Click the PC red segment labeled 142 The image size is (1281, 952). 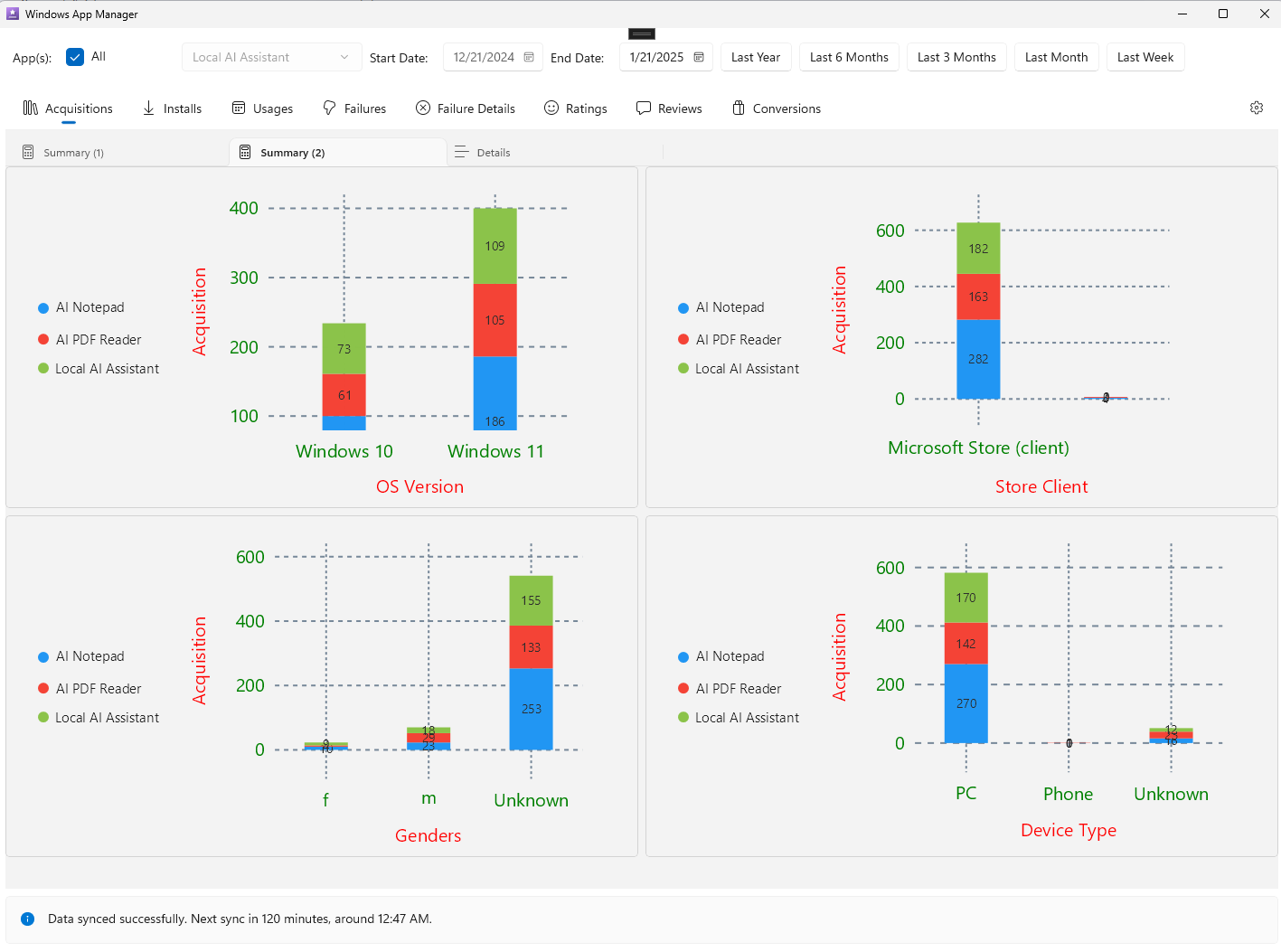[x=966, y=644]
